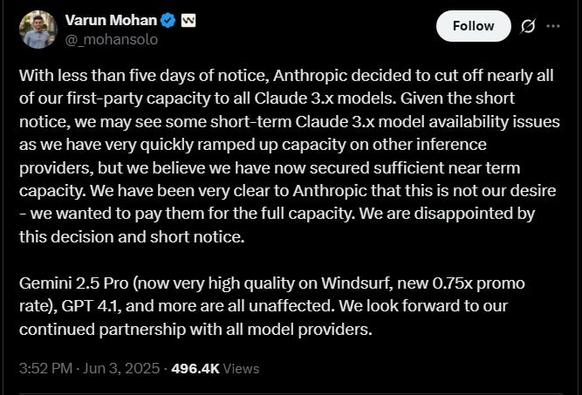Click the continued partnership closing line
This screenshot has height=395, width=582.
coord(196,329)
